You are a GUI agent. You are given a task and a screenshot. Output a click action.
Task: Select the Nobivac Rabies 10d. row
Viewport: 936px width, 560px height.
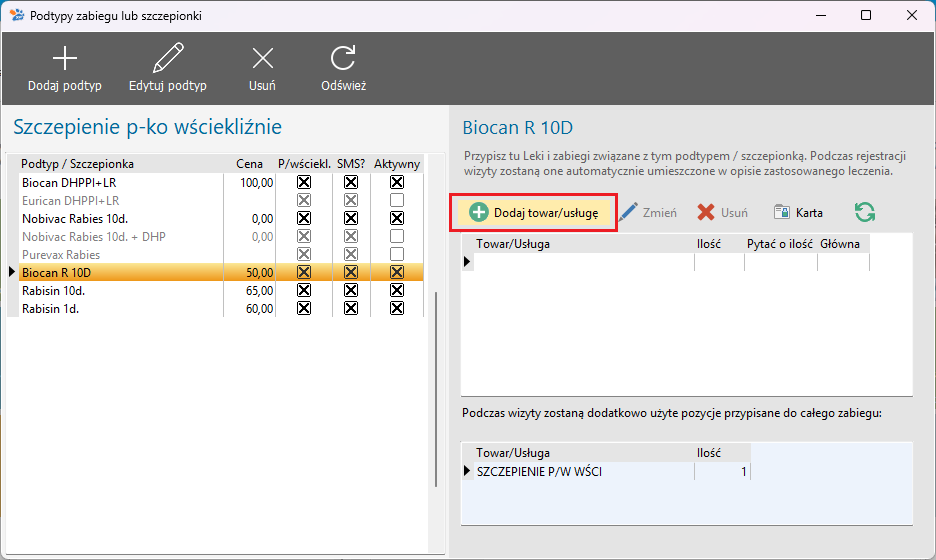pyautogui.click(x=221, y=219)
